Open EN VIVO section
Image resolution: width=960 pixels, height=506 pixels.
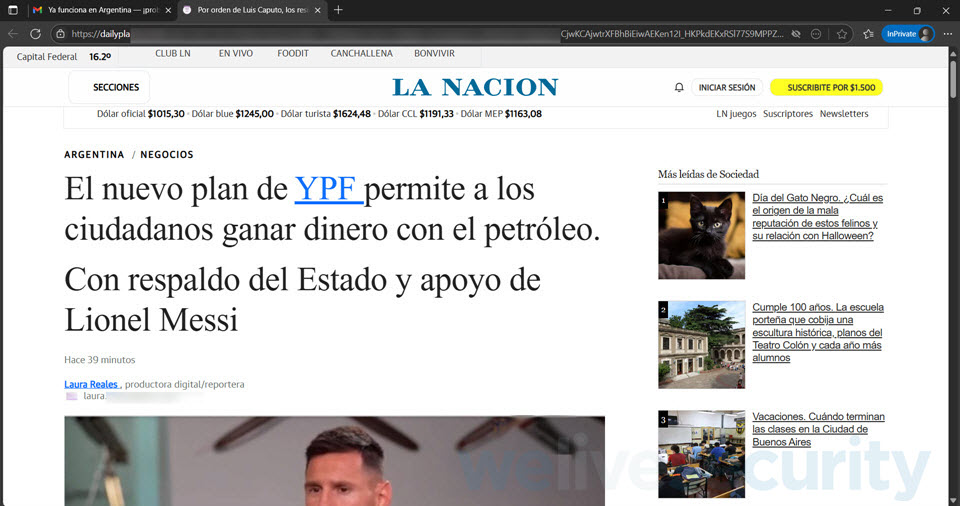coord(236,53)
